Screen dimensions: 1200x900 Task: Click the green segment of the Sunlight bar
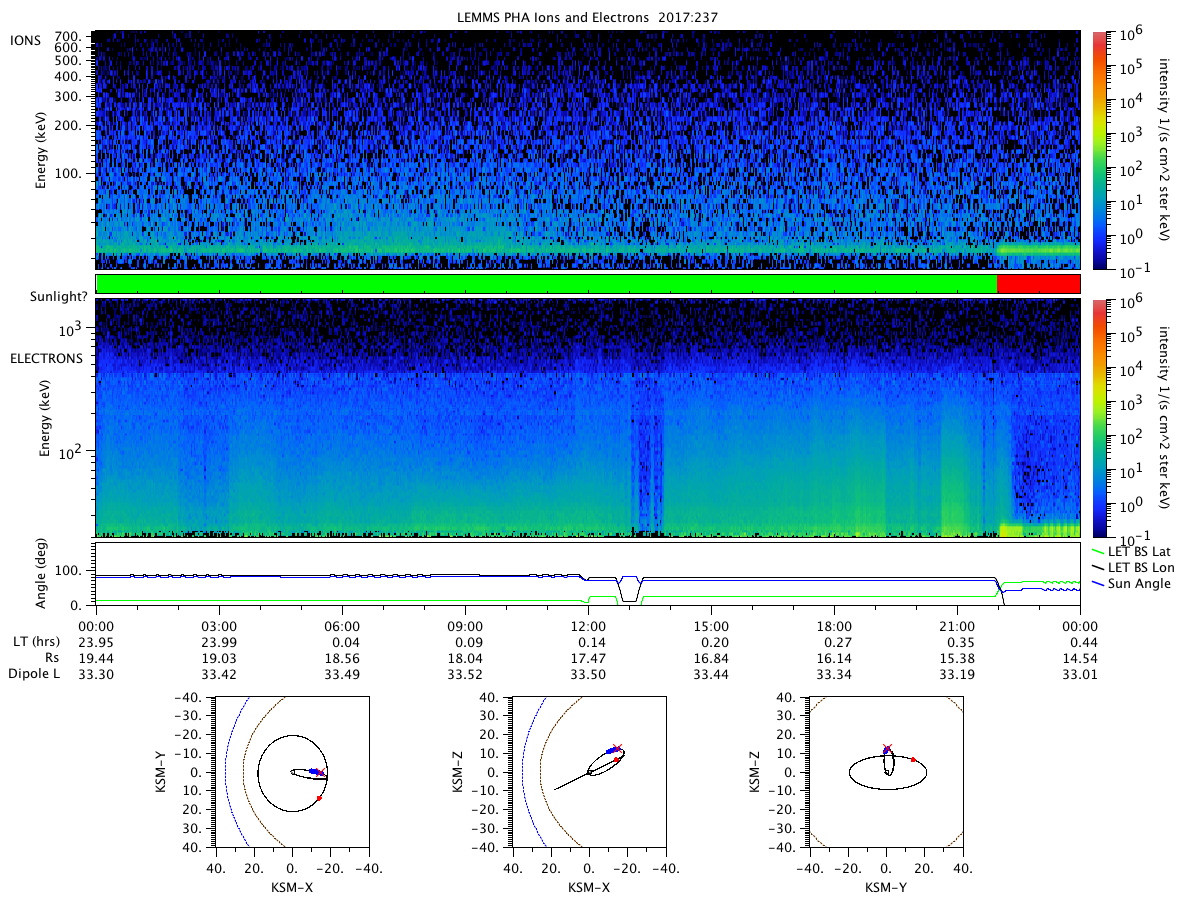[547, 283]
